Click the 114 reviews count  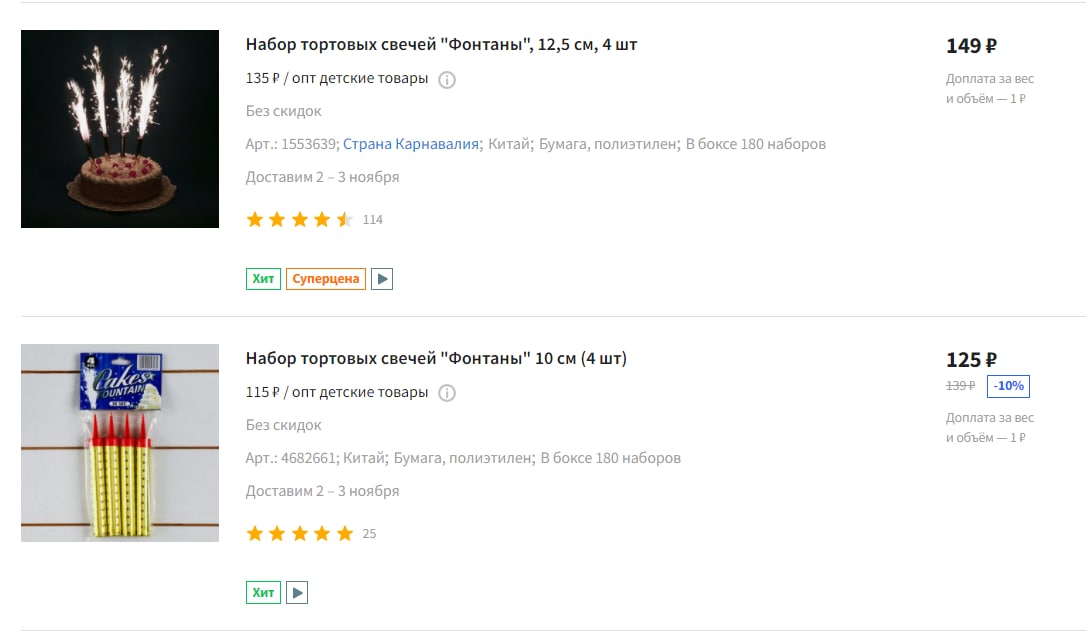[x=373, y=220]
